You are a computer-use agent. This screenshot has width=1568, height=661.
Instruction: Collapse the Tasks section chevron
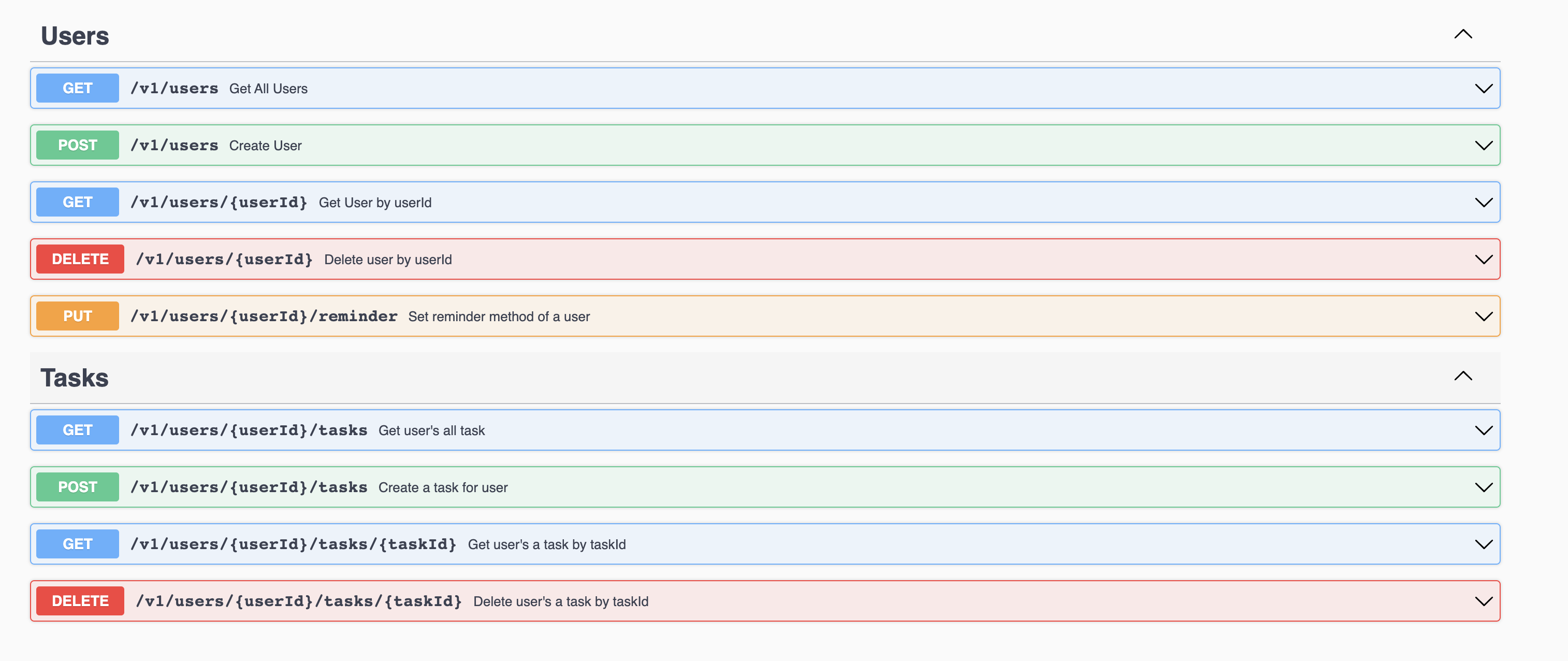pyautogui.click(x=1463, y=376)
